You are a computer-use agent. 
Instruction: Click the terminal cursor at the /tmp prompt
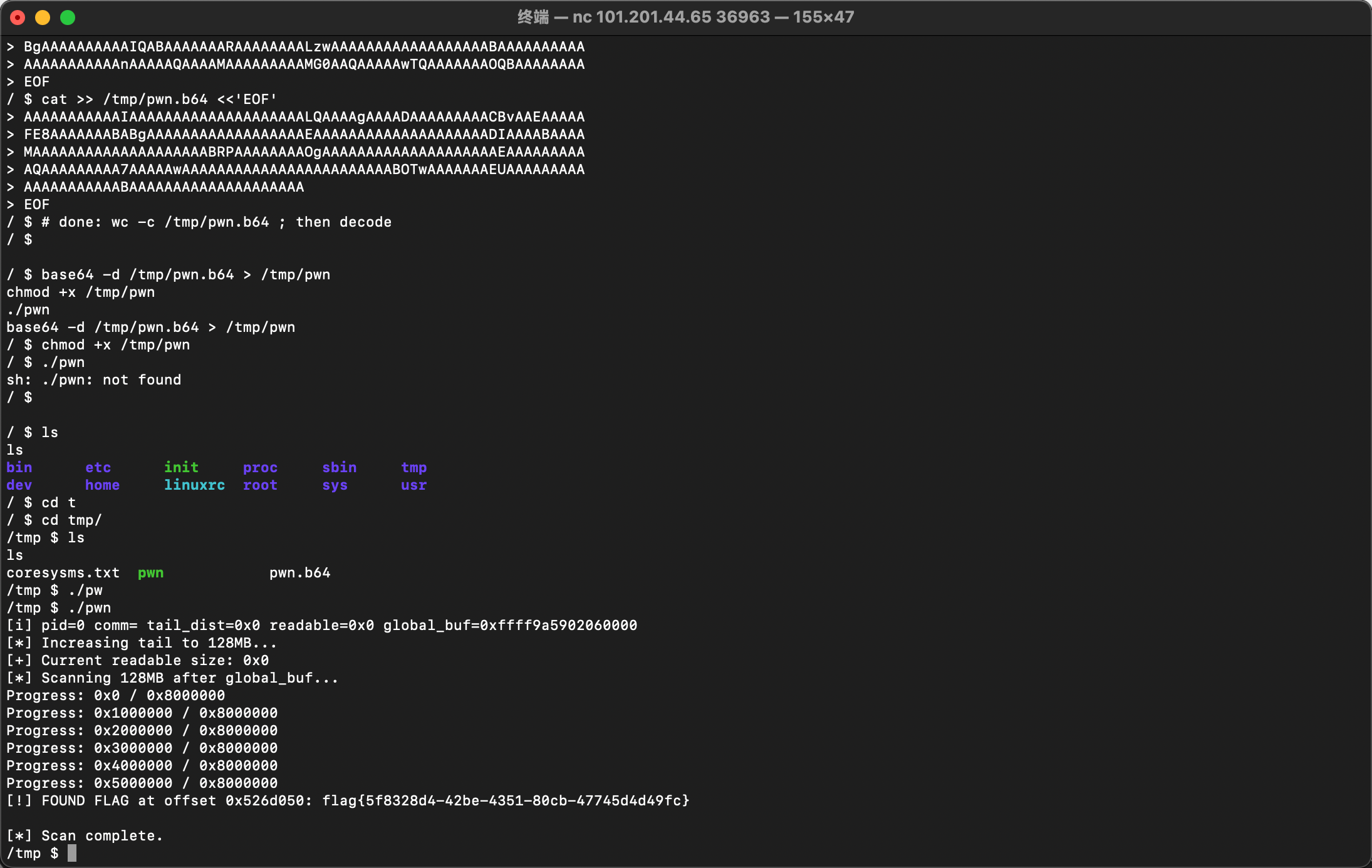pyautogui.click(x=72, y=853)
